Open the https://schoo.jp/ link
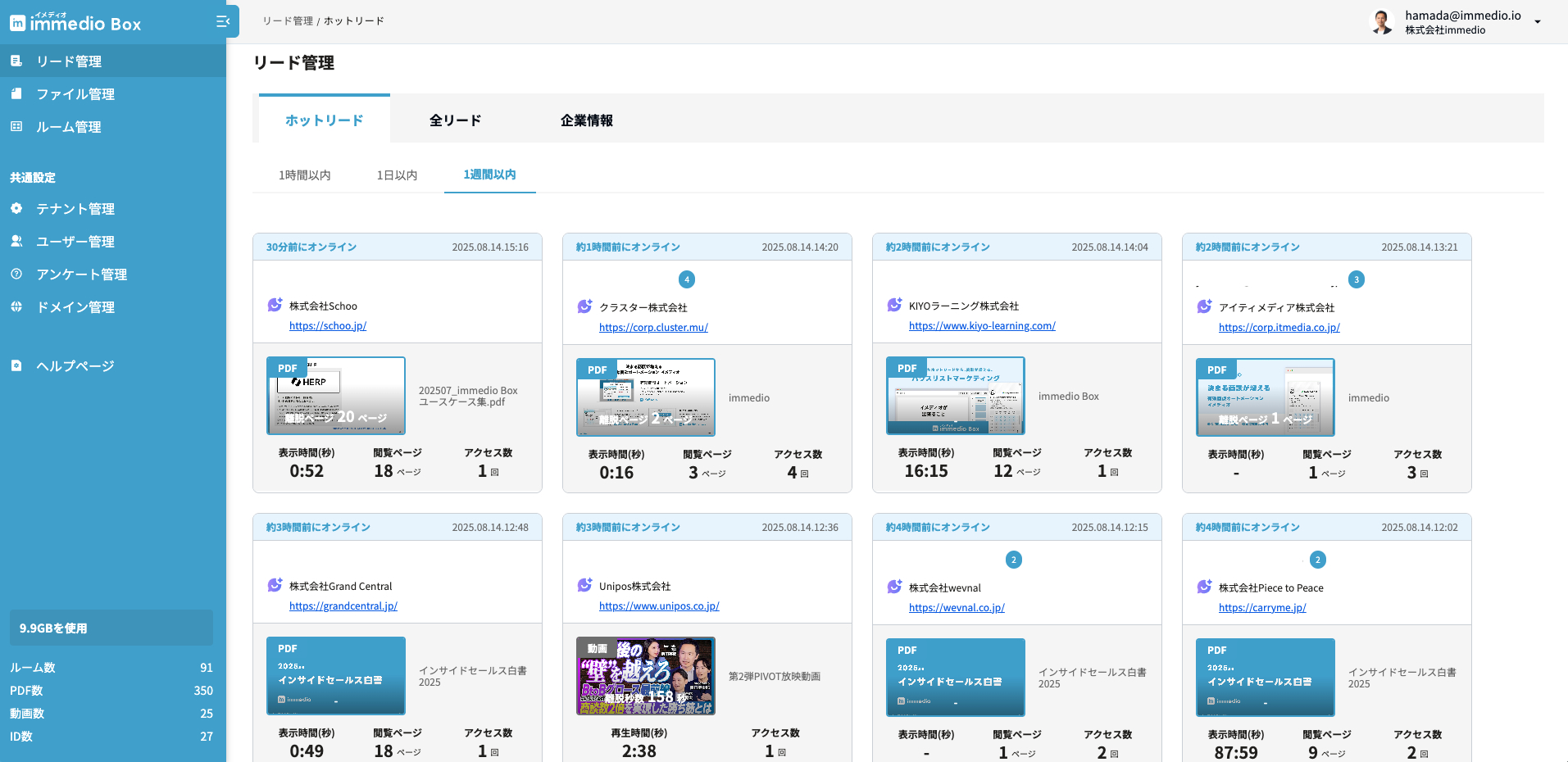 click(328, 326)
